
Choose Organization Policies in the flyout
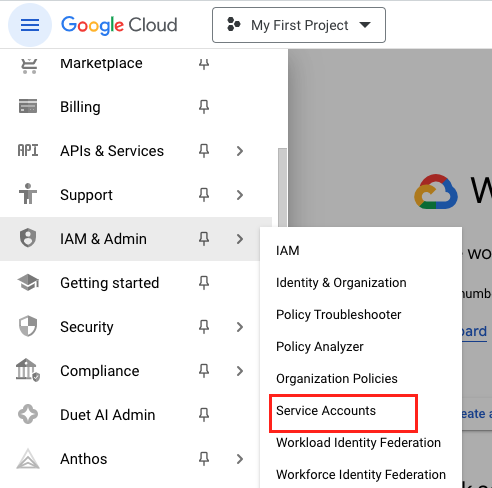(337, 379)
